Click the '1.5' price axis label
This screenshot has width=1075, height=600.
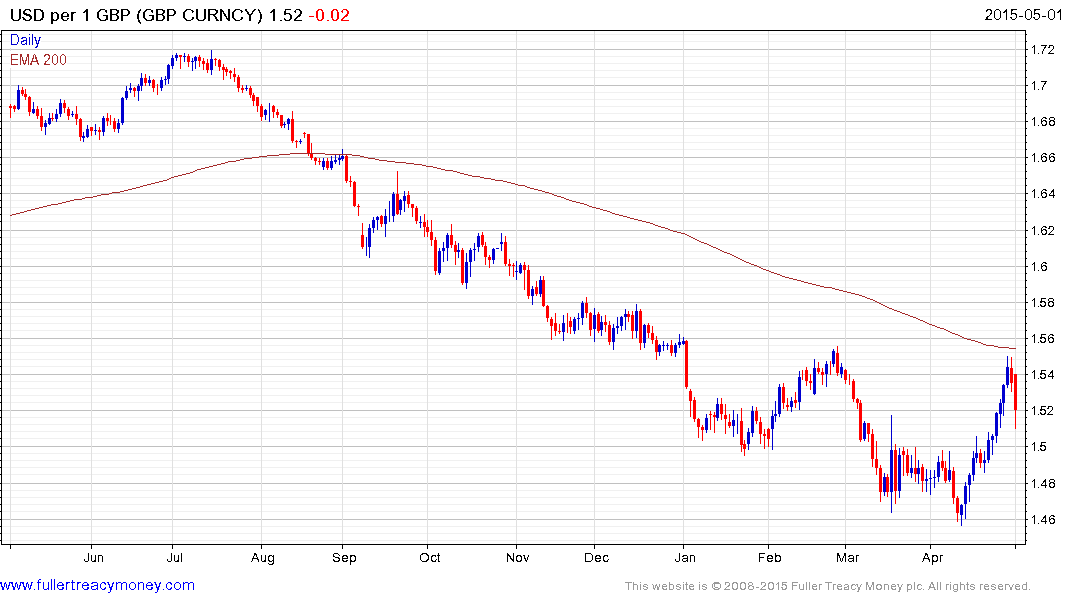tap(1039, 447)
